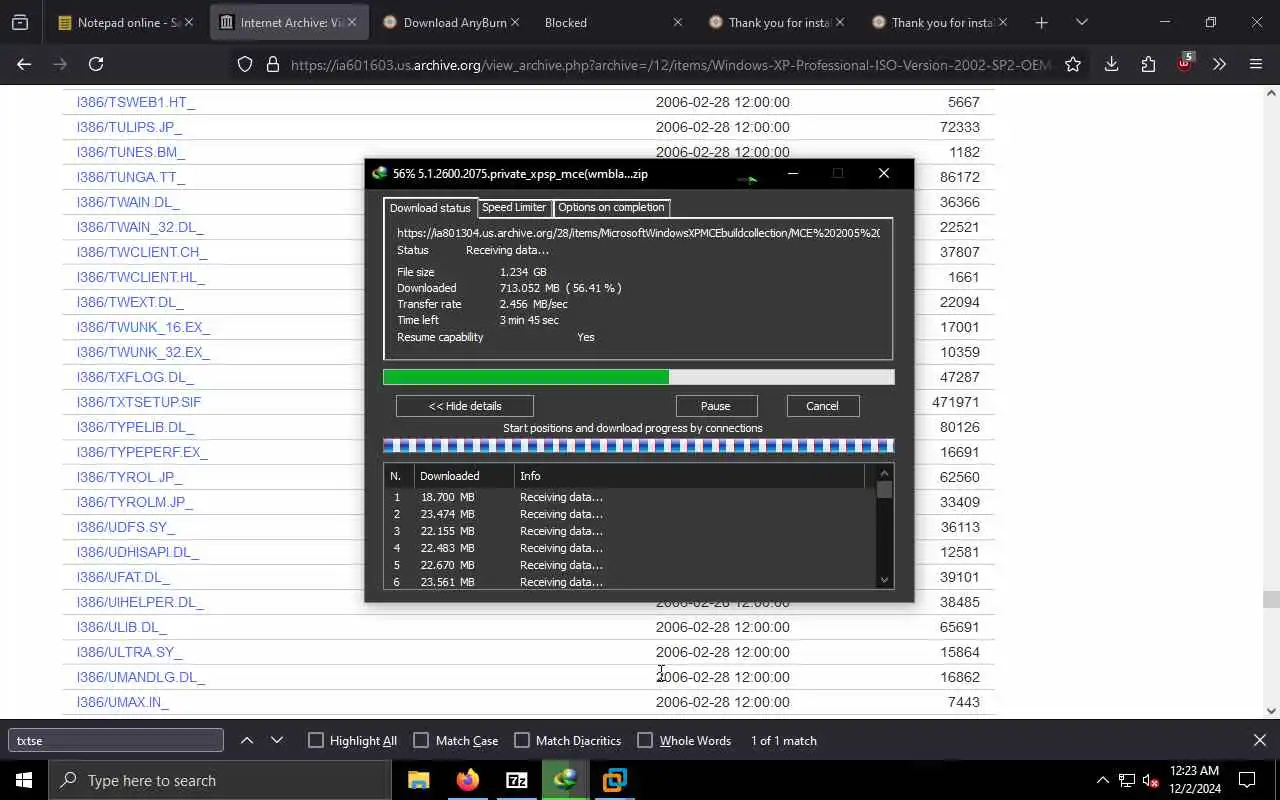
Task: Toggle Match Diacritics checkbox
Action: 522,740
